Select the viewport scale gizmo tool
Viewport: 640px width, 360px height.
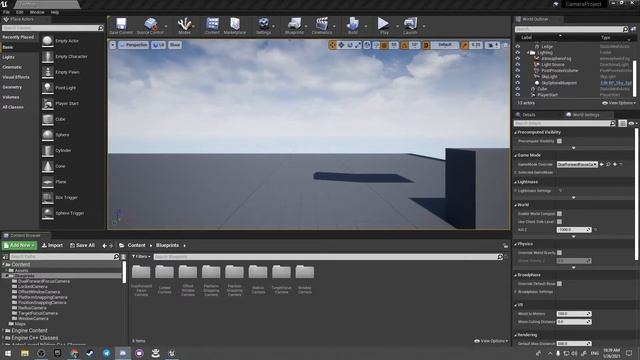358,45
